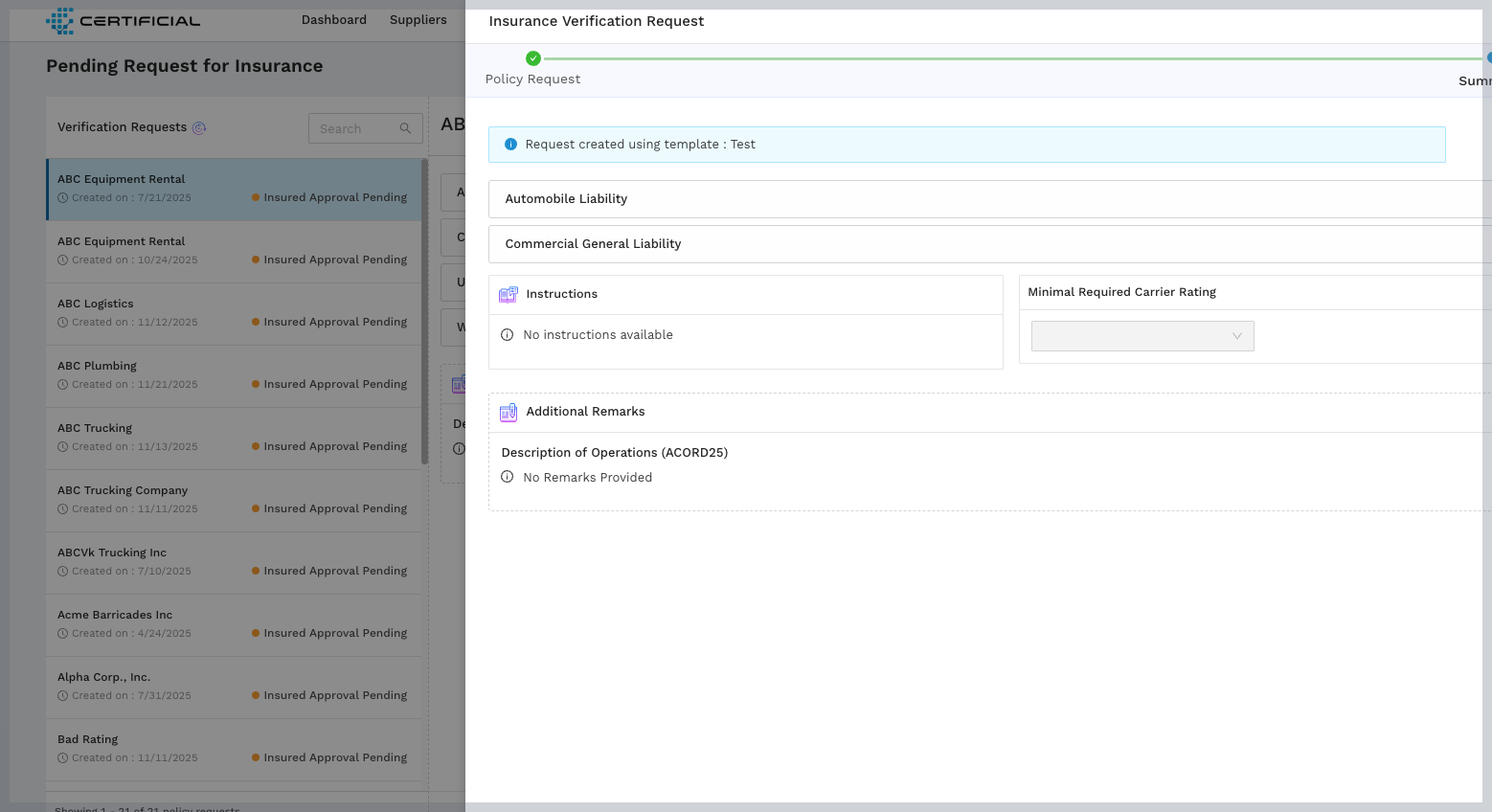Select ABC Equipment Rental created 7/21/2025
This screenshot has height=812, width=1492.
235,190
